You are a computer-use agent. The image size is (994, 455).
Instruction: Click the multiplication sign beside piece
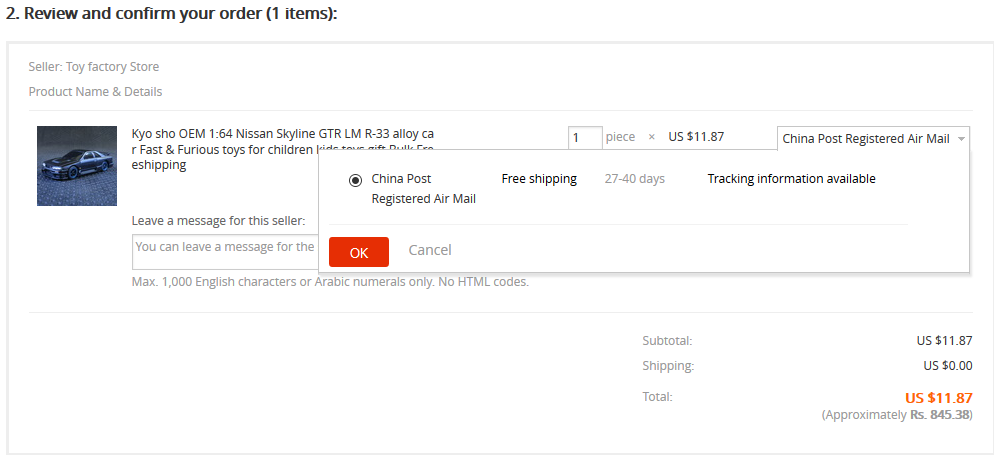[x=651, y=137]
